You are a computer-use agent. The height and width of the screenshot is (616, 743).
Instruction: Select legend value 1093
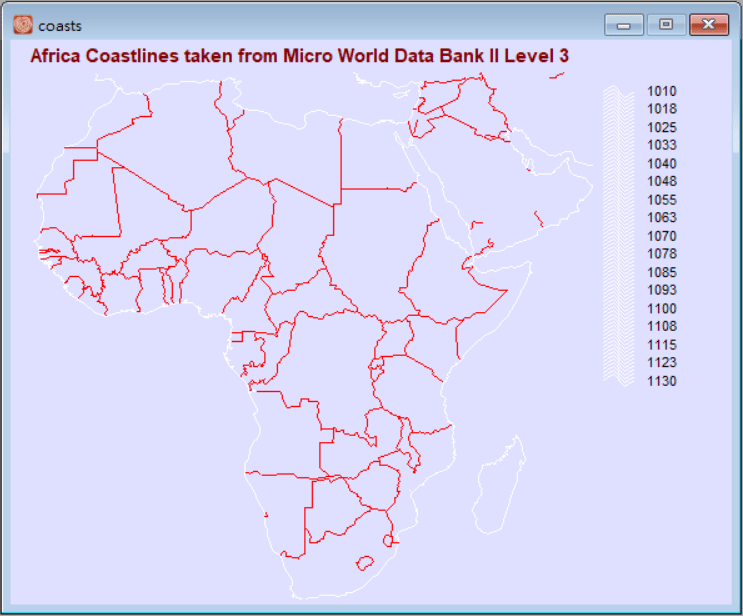662,290
